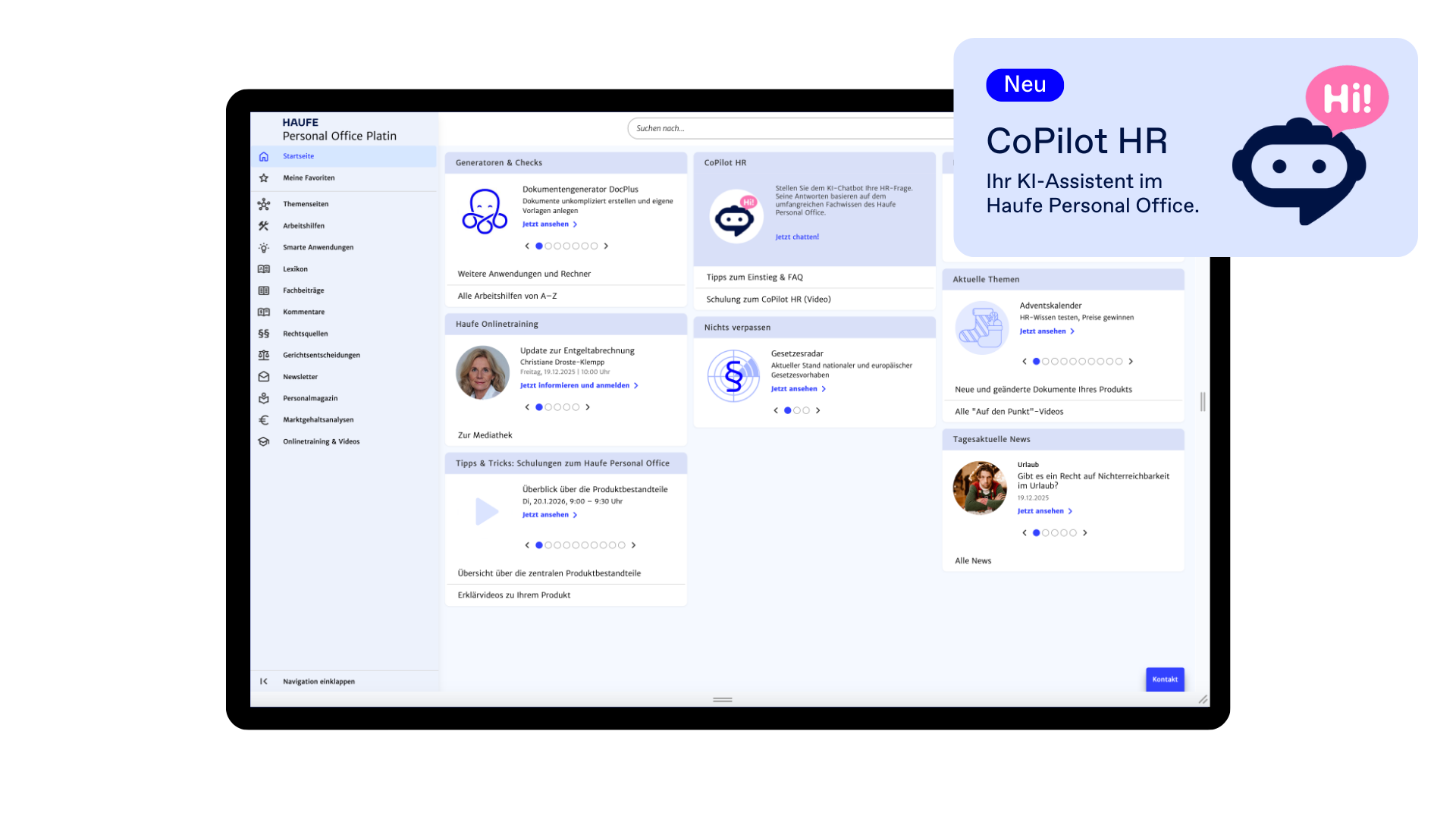Click the Arbeitshilfen tools icon
Screen dimensions: 1456x819
click(x=264, y=226)
